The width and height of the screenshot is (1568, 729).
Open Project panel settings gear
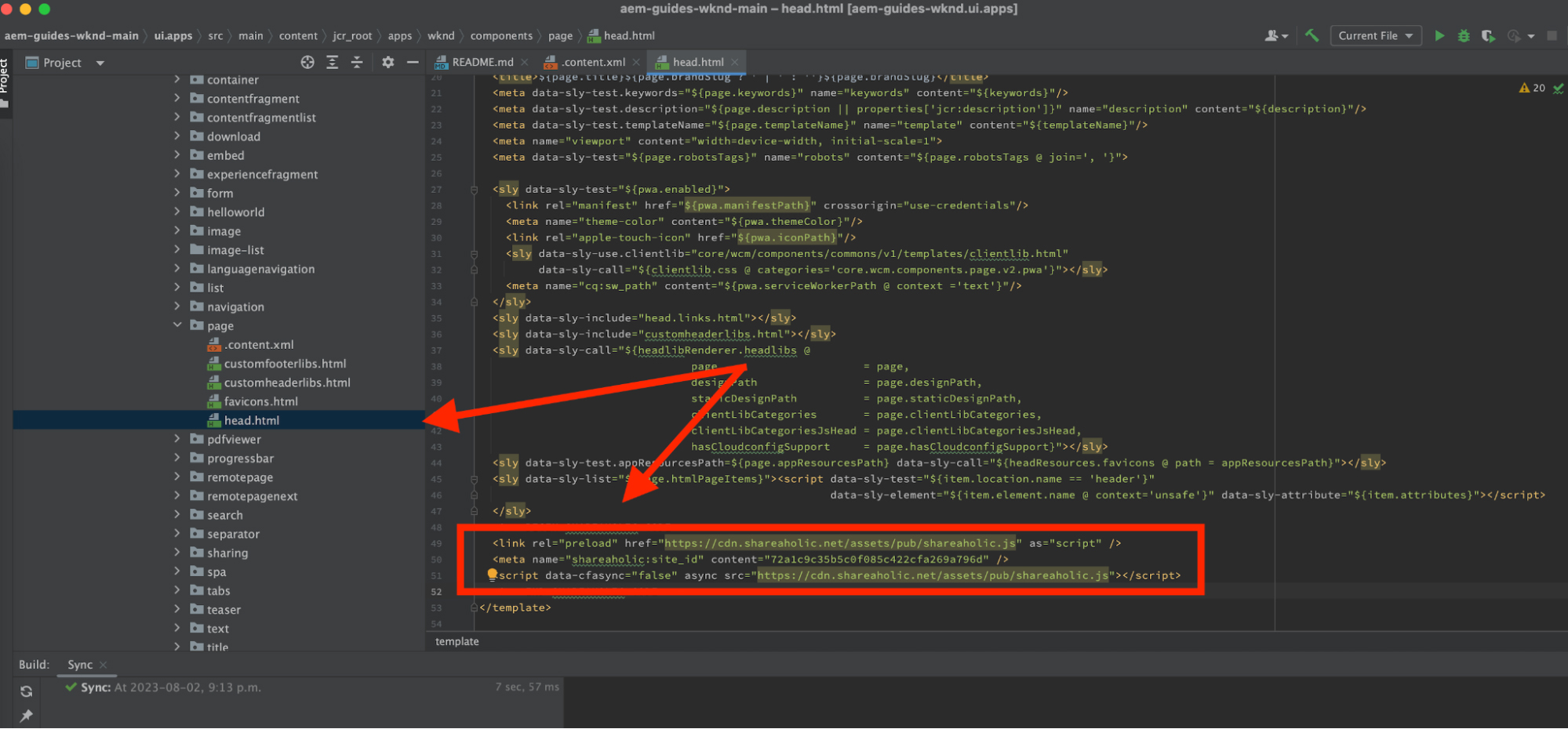pyautogui.click(x=387, y=62)
